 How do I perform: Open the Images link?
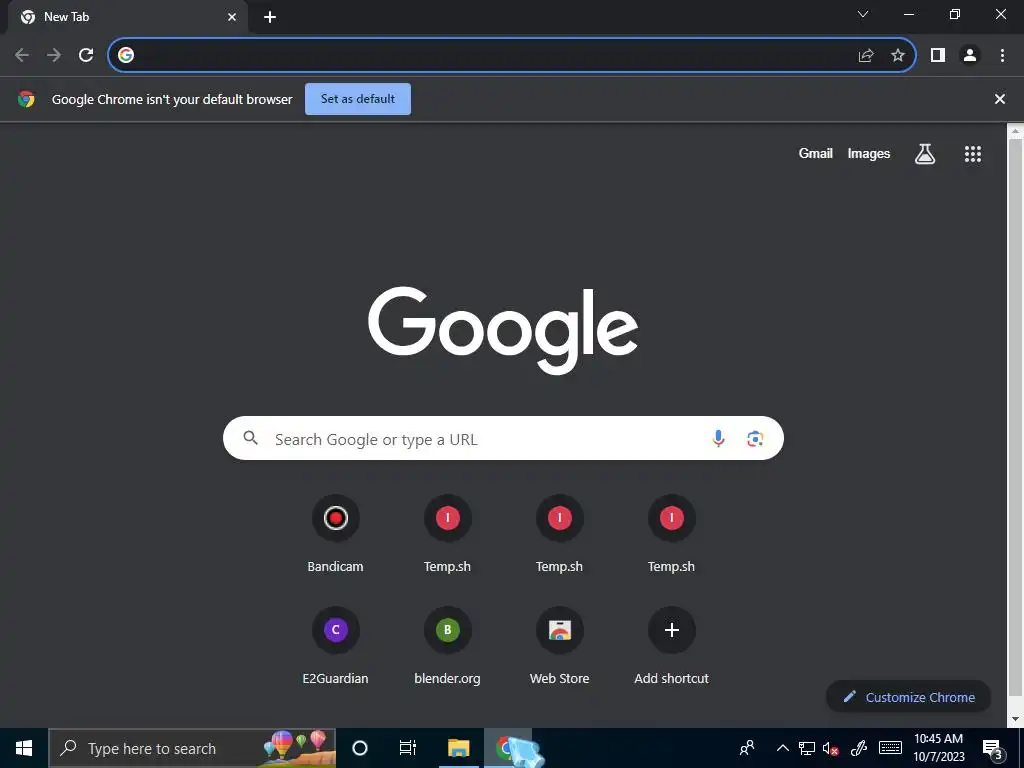[x=869, y=153]
